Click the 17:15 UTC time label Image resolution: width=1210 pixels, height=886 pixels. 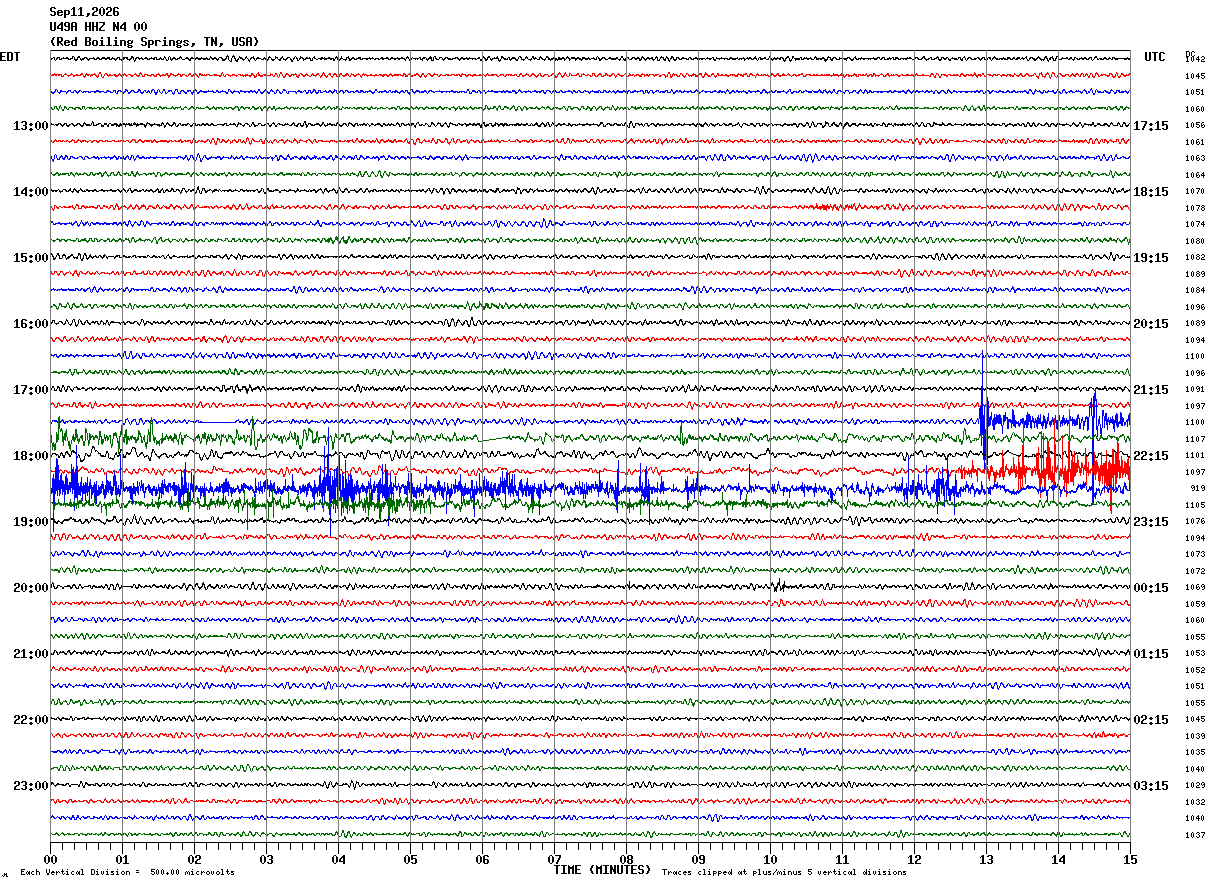click(1151, 126)
